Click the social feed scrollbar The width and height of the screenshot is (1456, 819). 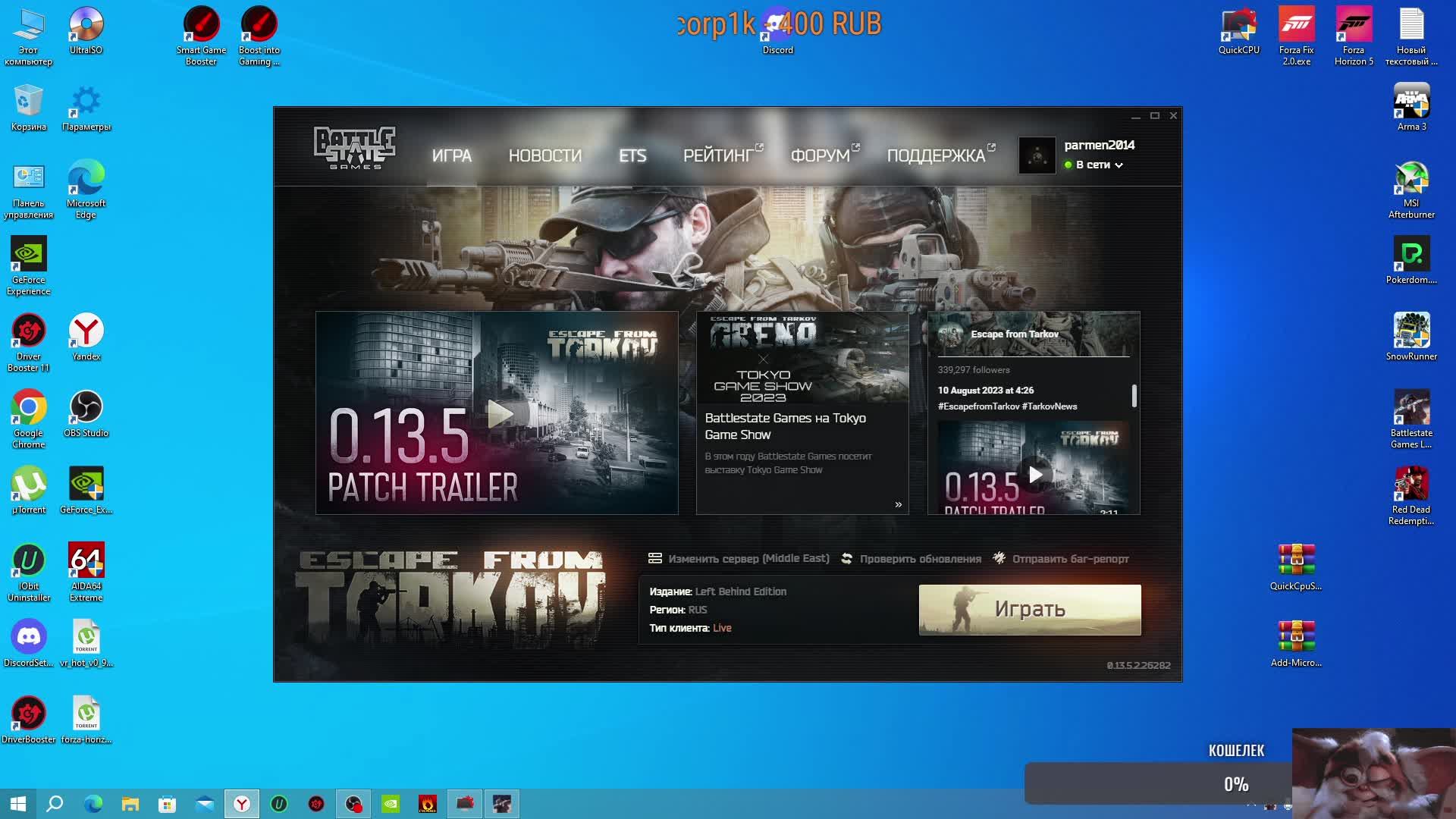[1134, 395]
